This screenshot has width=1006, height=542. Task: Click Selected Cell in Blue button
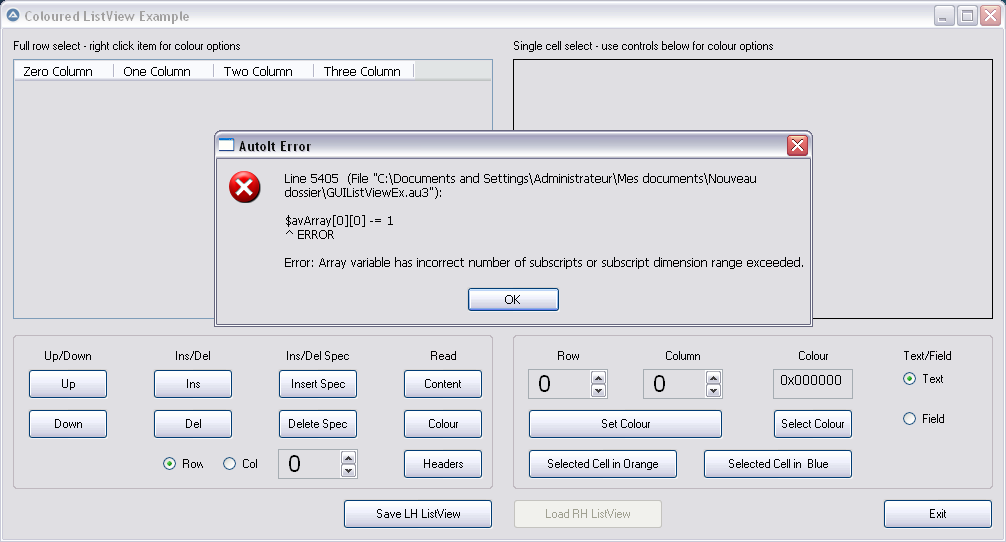(778, 464)
